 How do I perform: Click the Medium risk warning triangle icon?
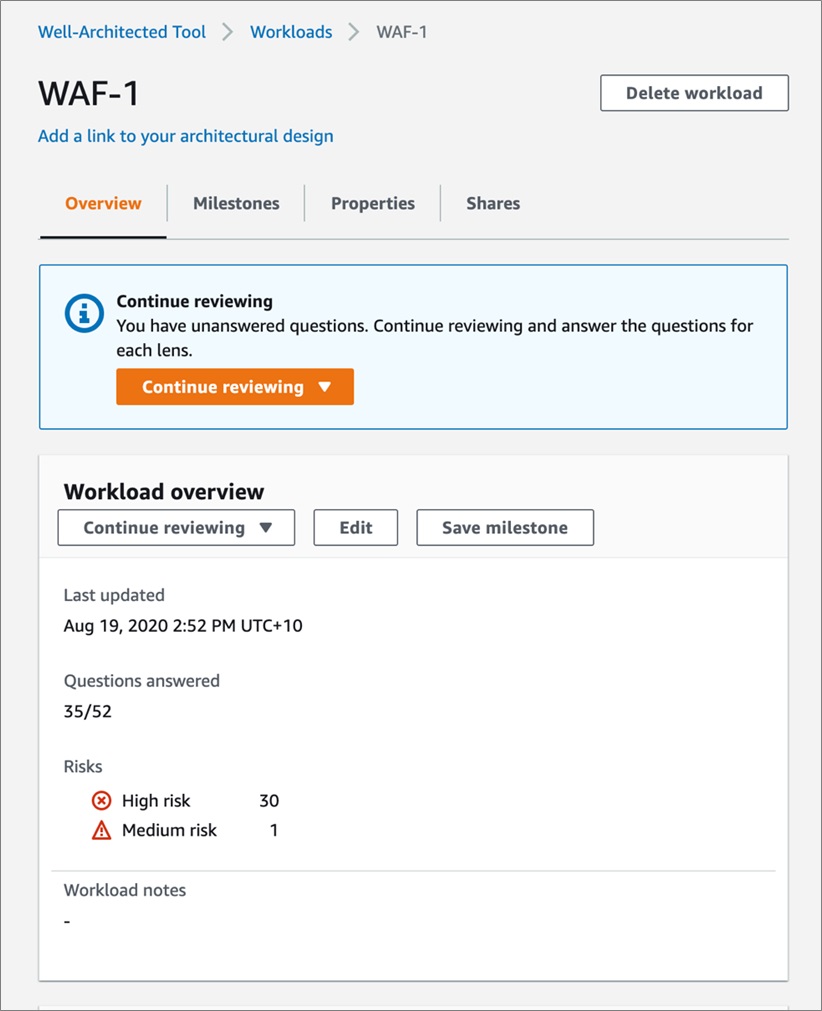[x=101, y=830]
